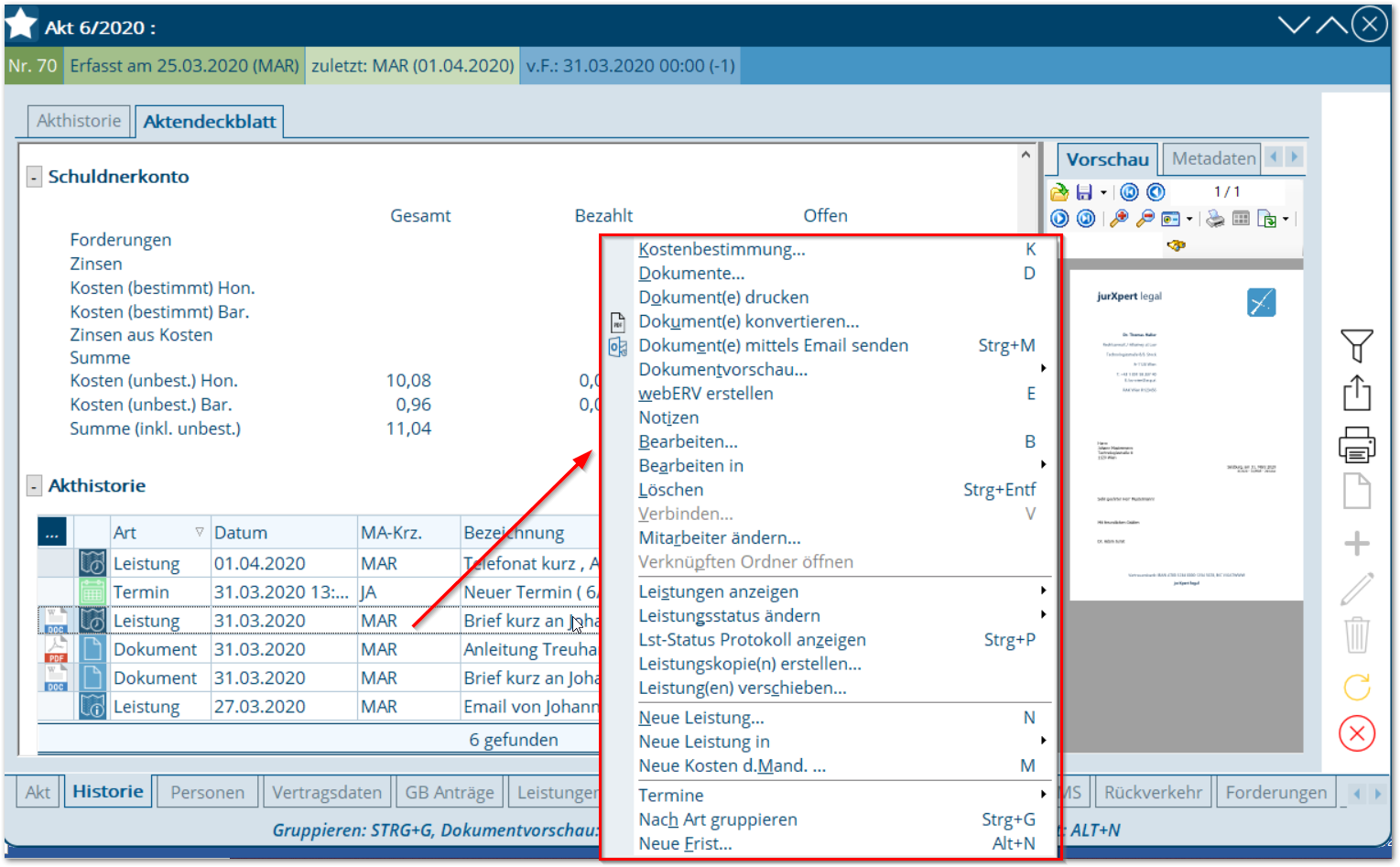Click the blank page icon in sidebar
Image resolution: width=1400 pixels, height=867 pixels.
tap(1356, 492)
